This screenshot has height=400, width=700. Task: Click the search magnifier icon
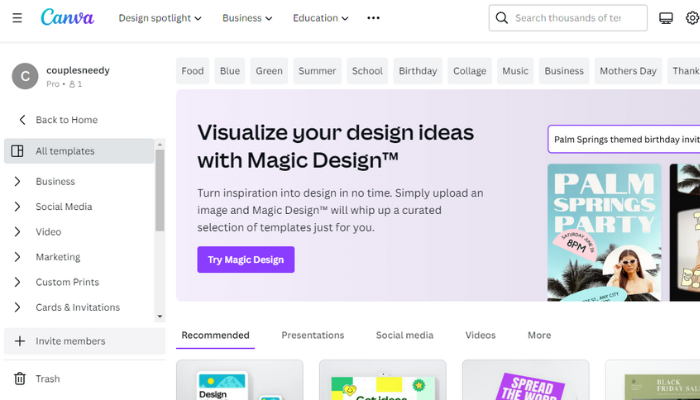click(x=502, y=18)
